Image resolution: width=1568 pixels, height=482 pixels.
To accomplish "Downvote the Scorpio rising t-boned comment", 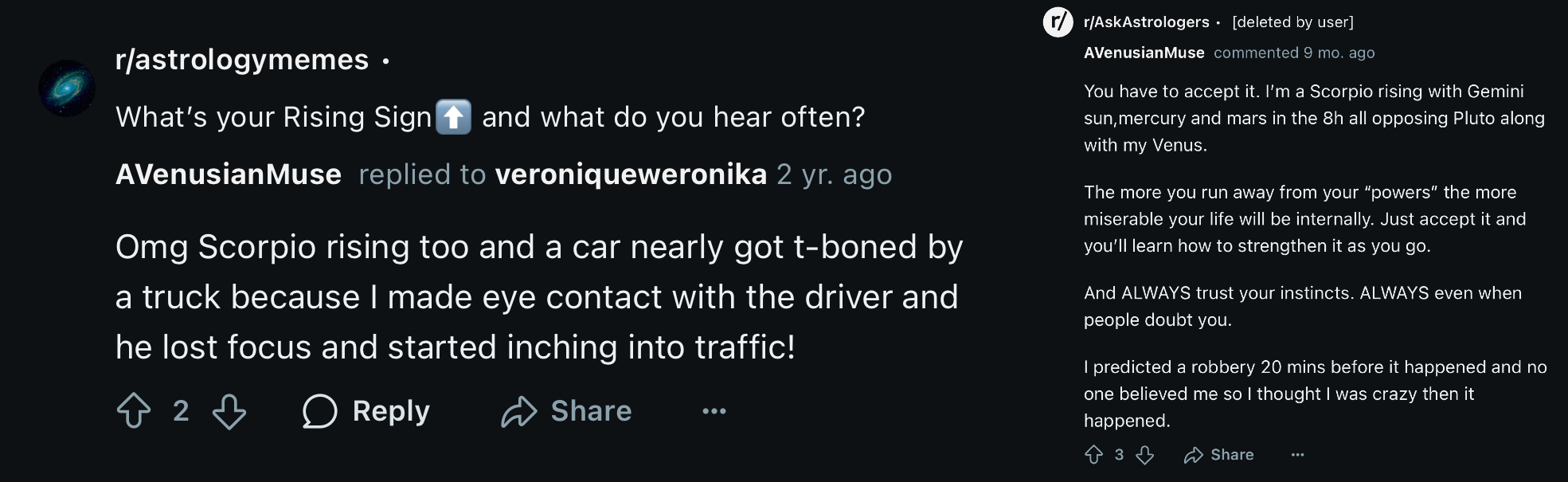I will (x=229, y=411).
